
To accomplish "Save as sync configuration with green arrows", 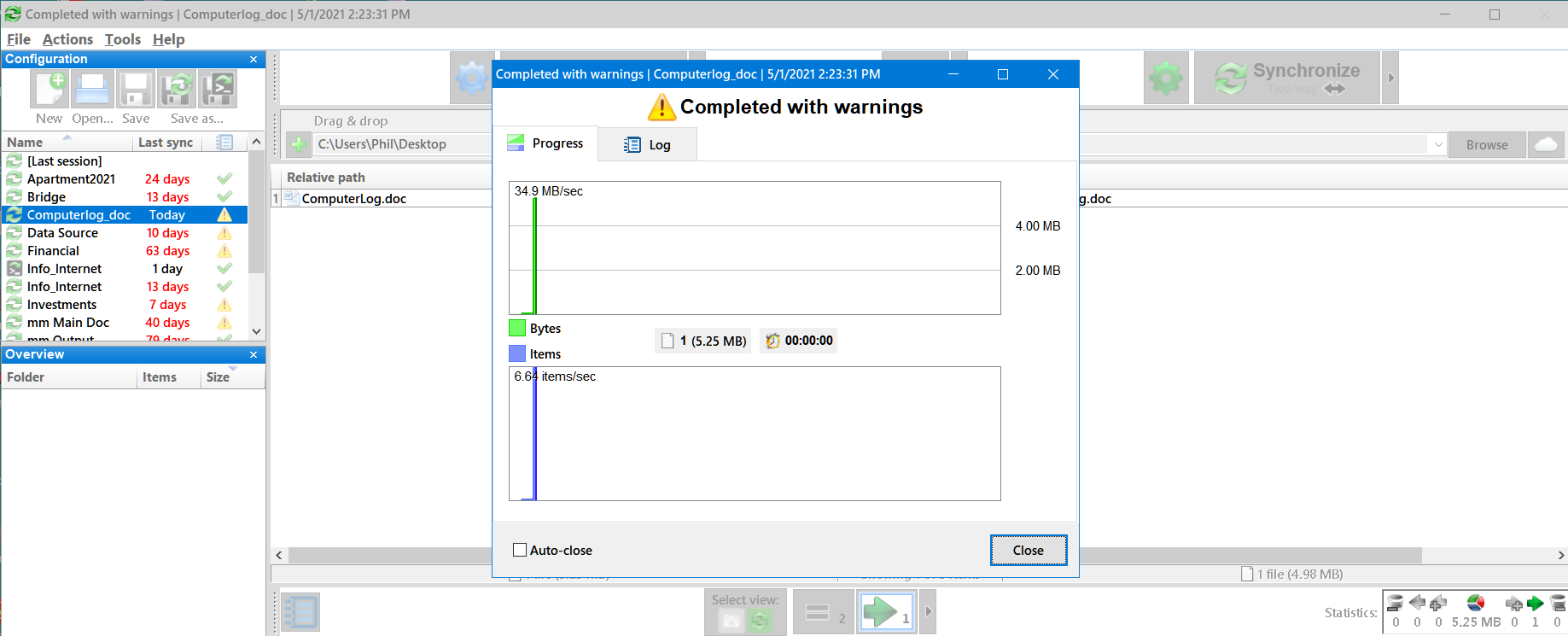I will pos(178,90).
